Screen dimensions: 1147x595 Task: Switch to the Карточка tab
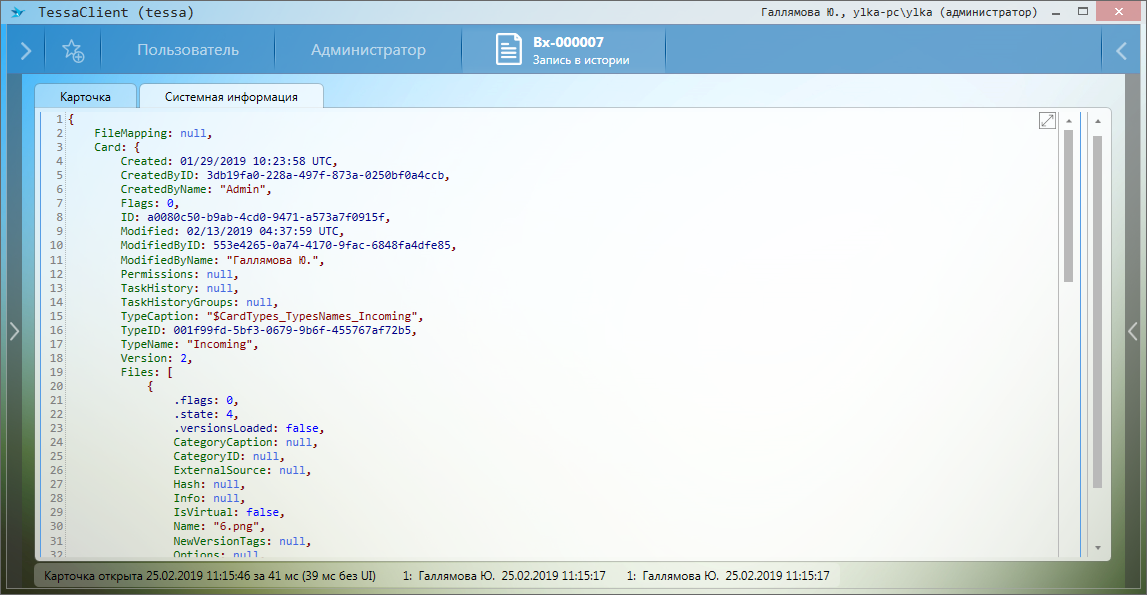[86, 97]
